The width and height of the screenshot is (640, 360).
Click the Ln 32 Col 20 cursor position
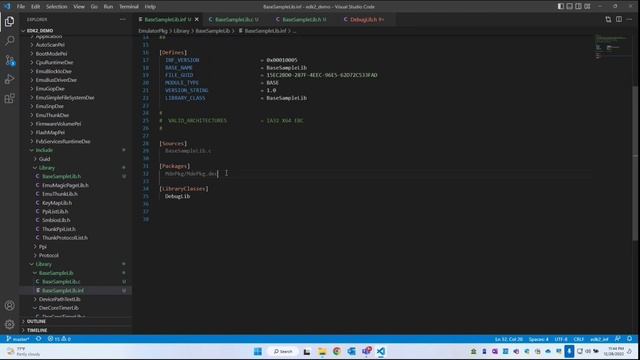509,339
